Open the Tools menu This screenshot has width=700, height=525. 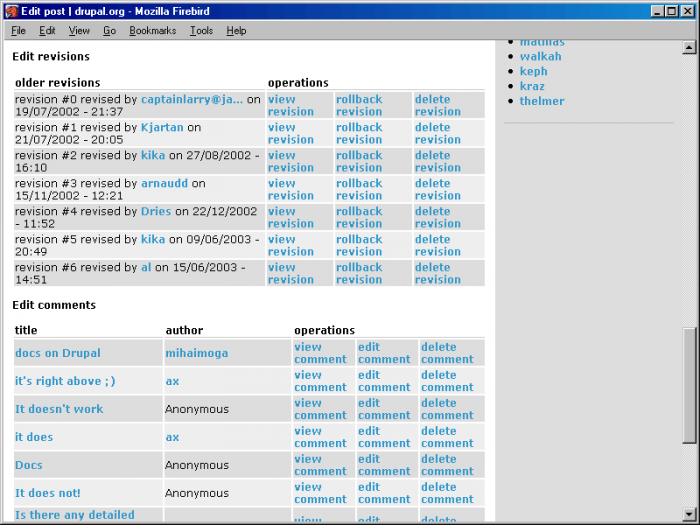pos(201,31)
